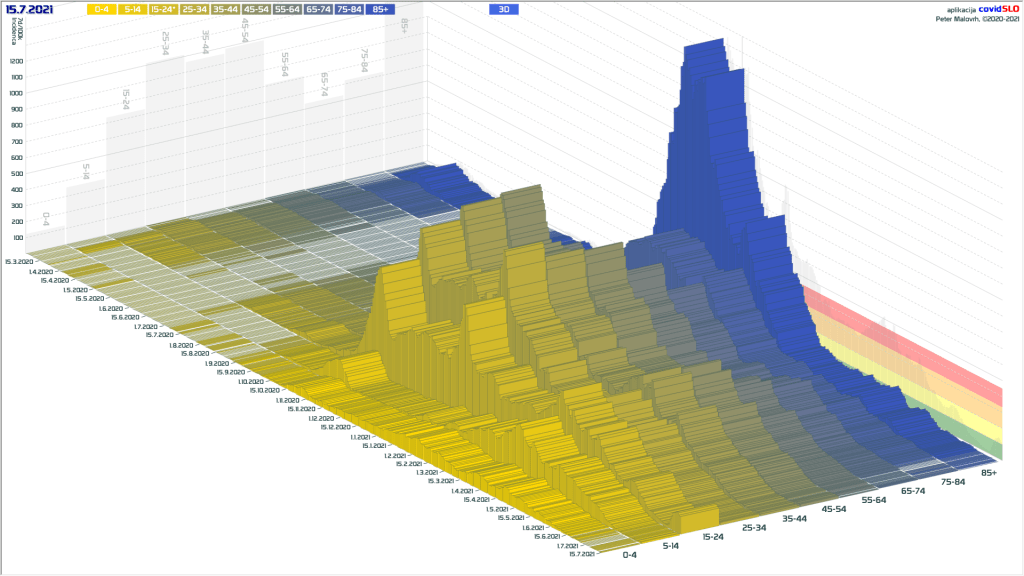Disable the 55-64 age group in legend
The width and height of the screenshot is (1024, 576).
tap(287, 9)
